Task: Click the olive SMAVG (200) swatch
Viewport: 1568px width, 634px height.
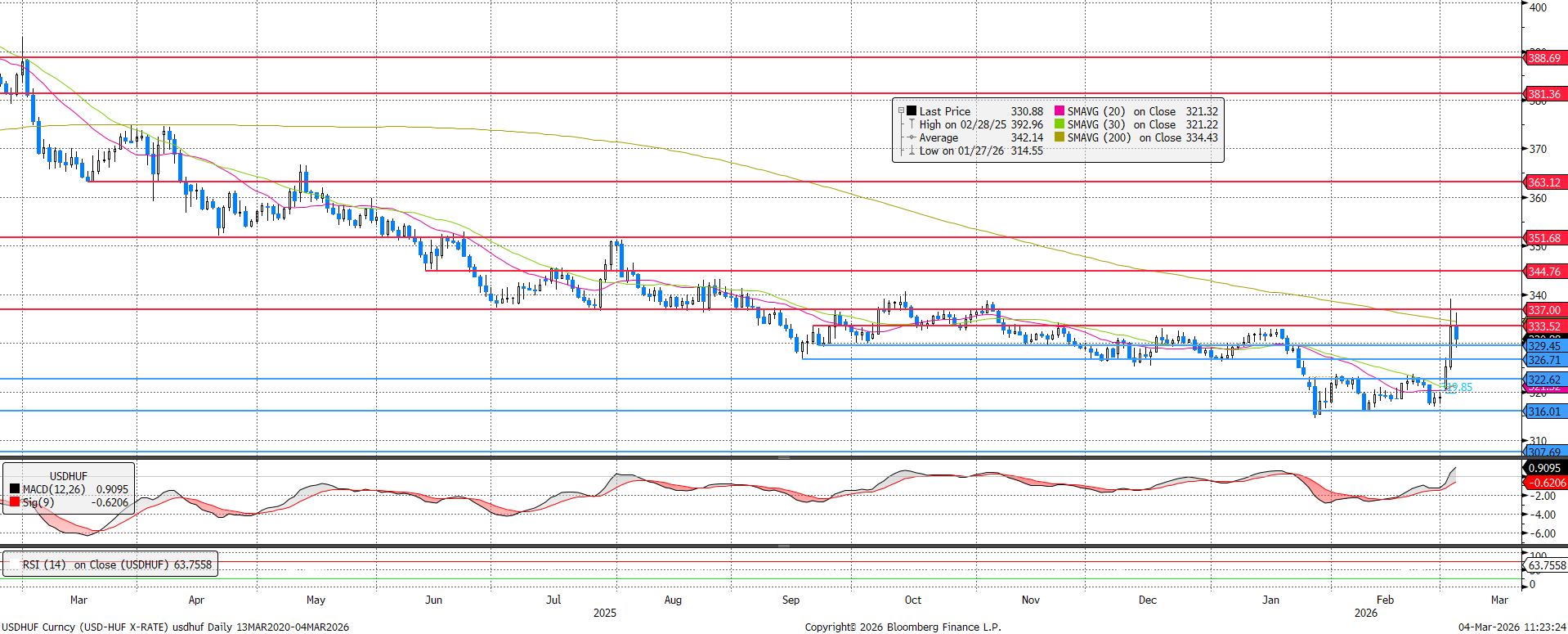Action: point(1060,137)
